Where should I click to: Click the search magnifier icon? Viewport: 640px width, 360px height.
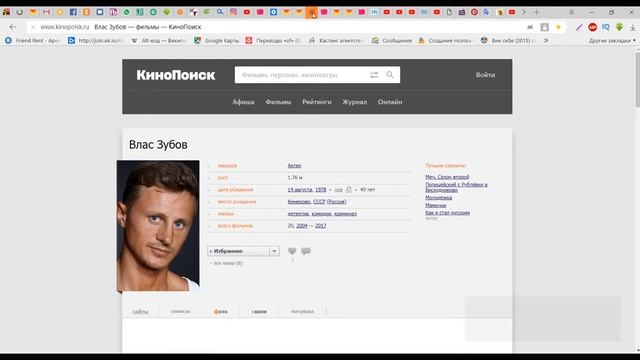390,75
